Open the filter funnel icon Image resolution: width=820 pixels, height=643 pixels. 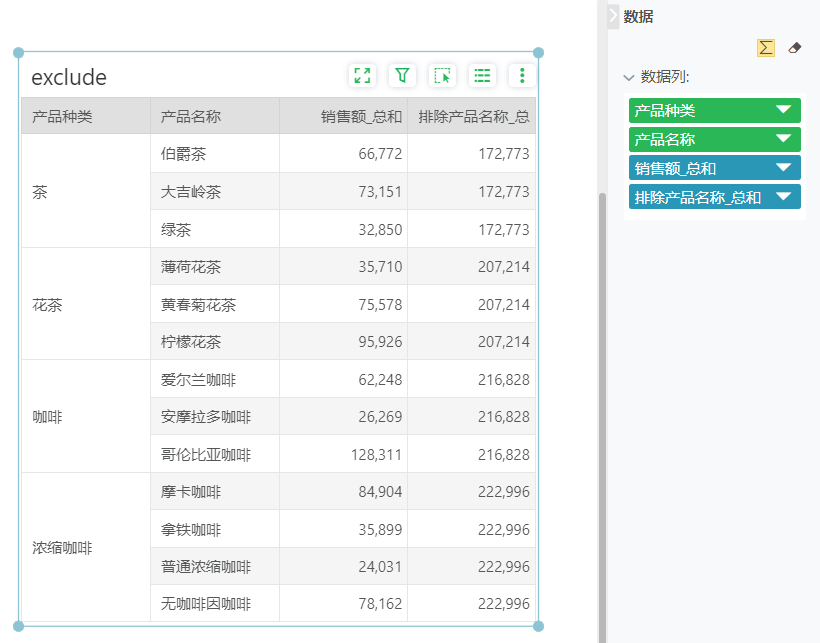click(402, 75)
